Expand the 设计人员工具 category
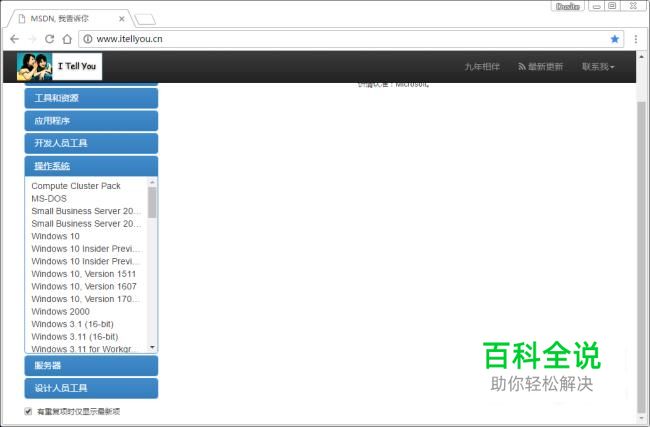Viewport: 650px width, 427px height. pos(91,388)
